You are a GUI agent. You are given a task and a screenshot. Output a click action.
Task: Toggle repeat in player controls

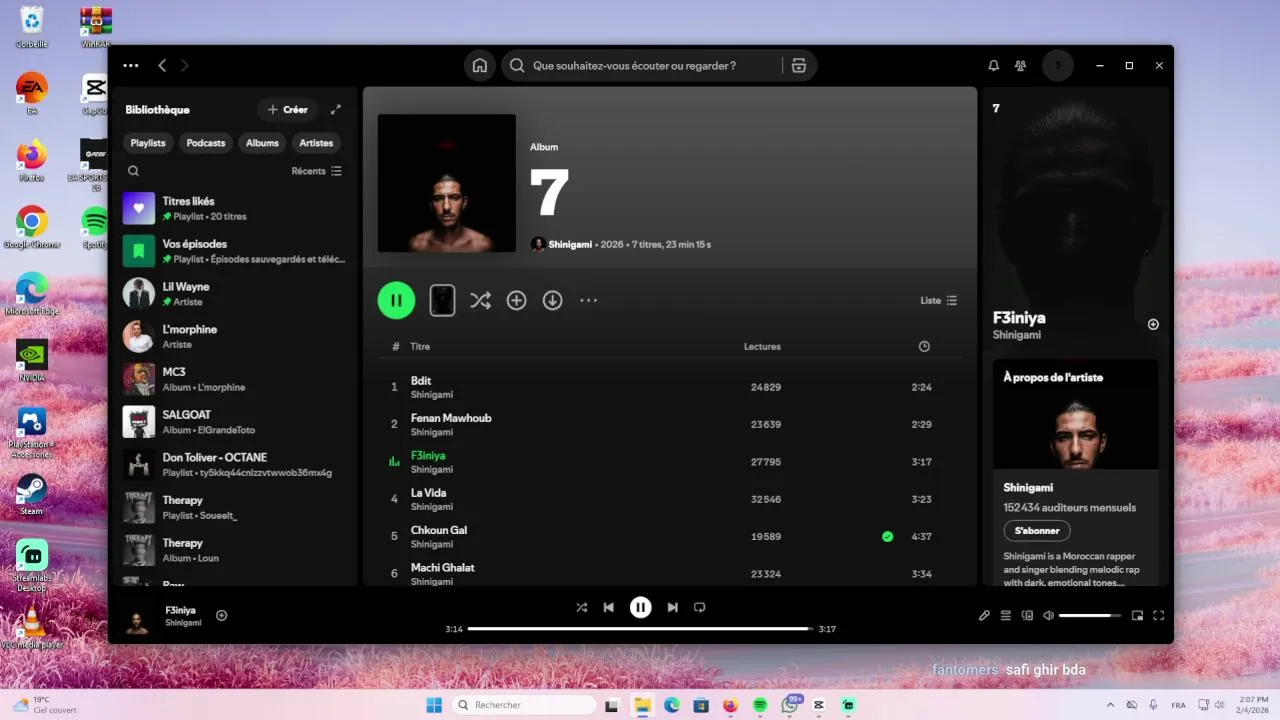tap(700, 607)
